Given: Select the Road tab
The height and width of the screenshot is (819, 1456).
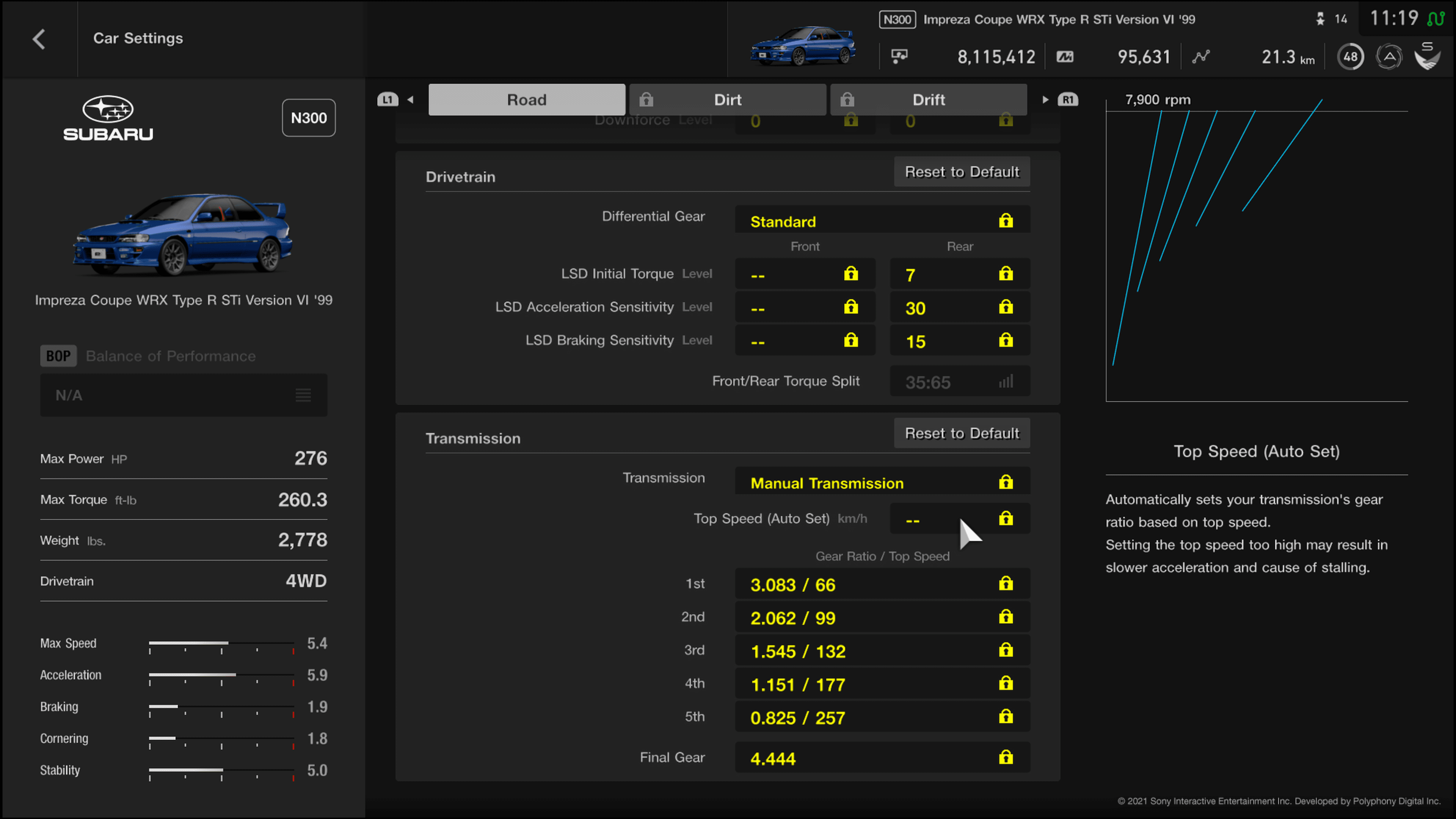Looking at the screenshot, I should pos(527,100).
